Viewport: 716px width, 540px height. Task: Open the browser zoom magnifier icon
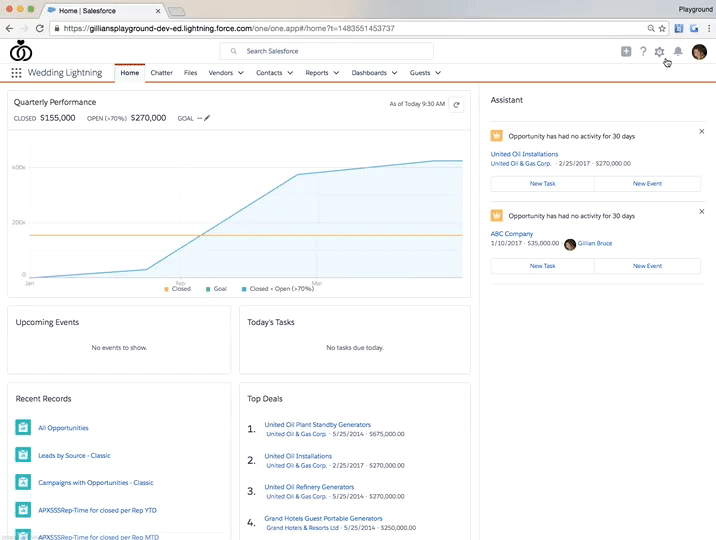tap(651, 28)
